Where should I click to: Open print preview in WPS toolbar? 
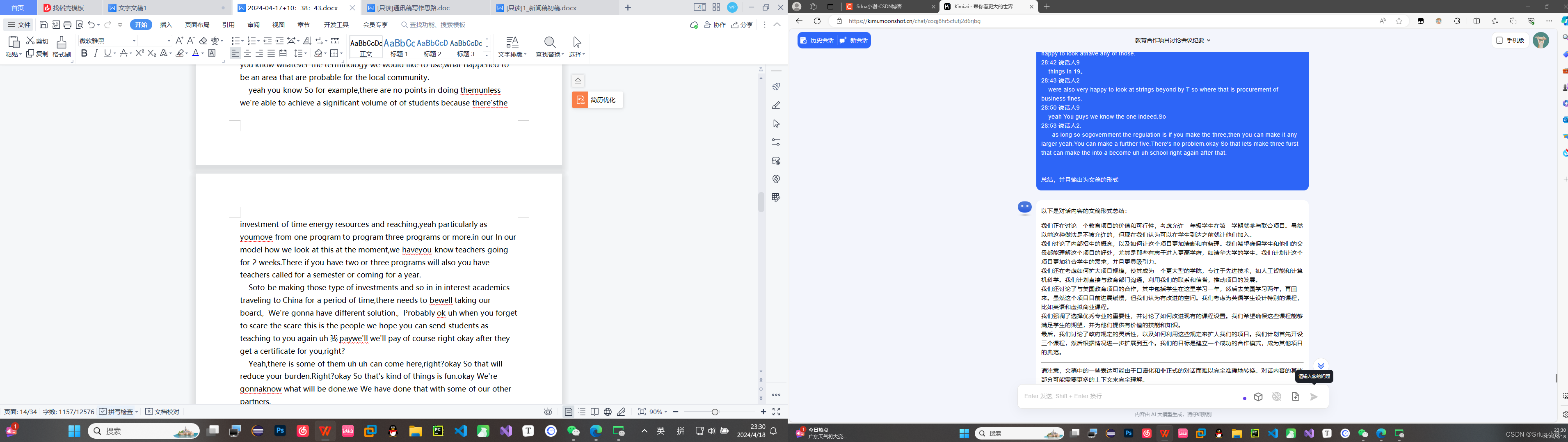tap(80, 25)
